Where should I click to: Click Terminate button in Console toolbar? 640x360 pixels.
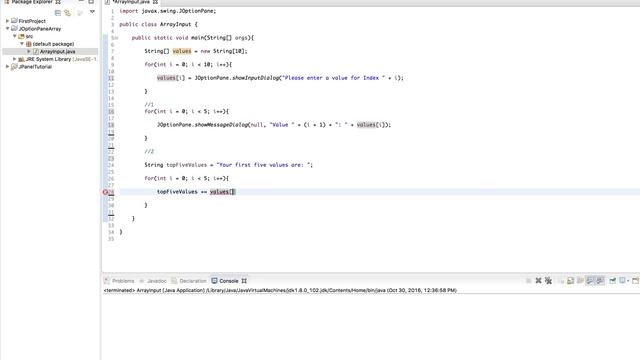click(528, 281)
